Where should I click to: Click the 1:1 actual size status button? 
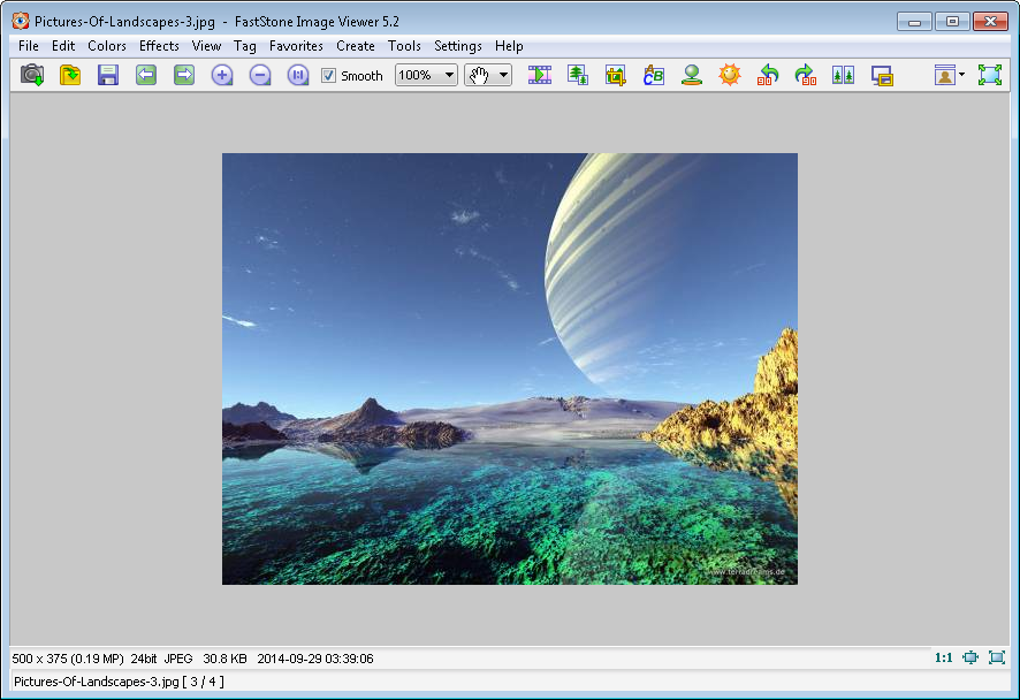pyautogui.click(x=943, y=658)
